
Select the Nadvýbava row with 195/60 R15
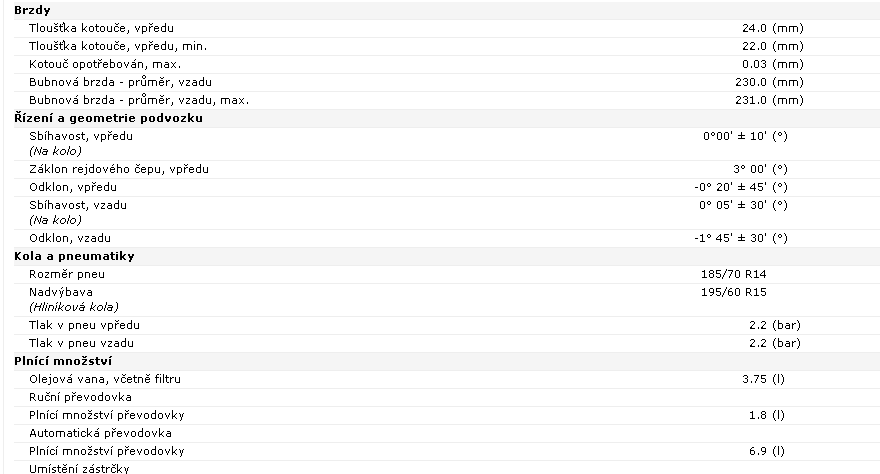click(447, 299)
